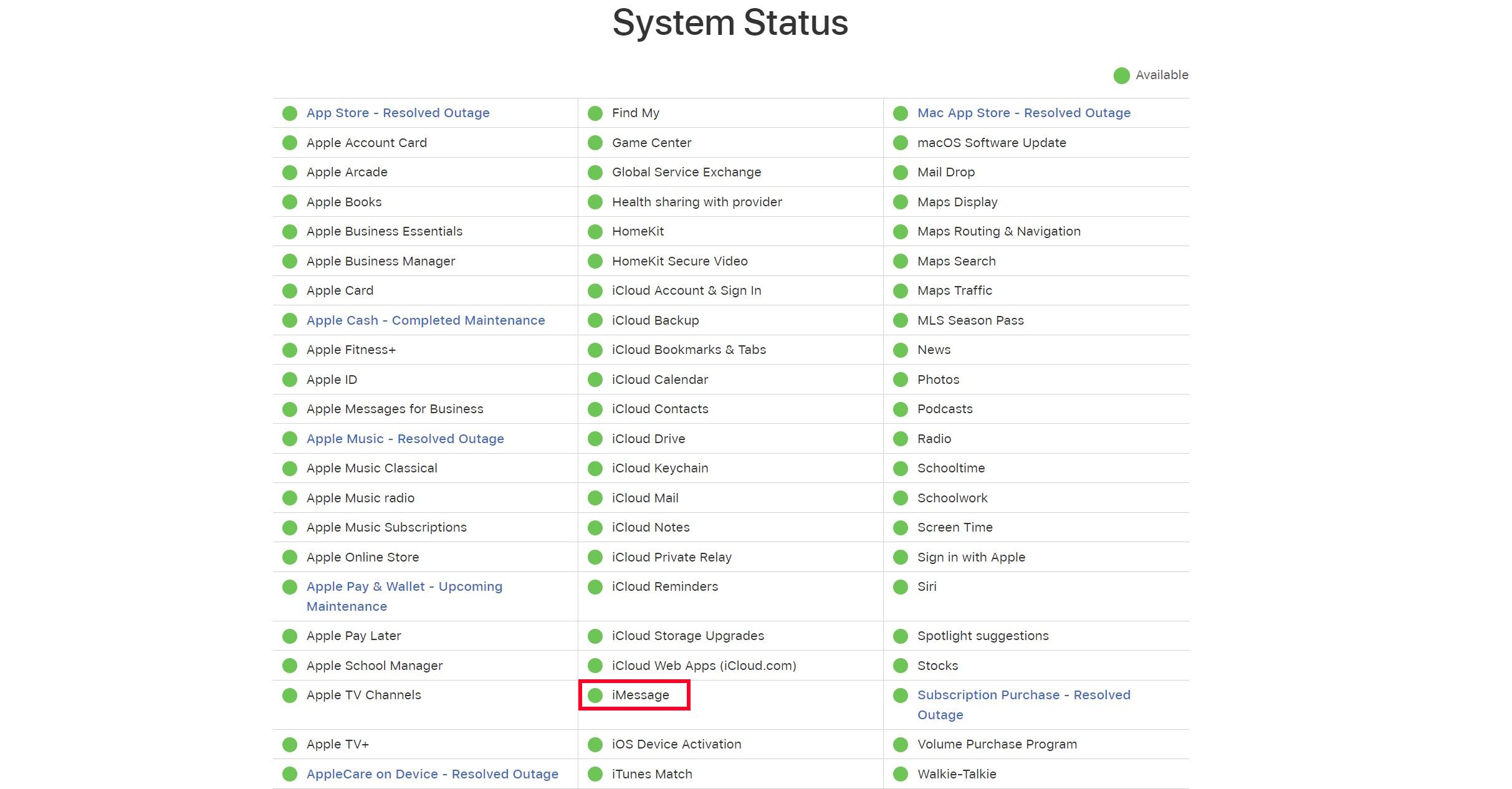Click the status indicator for Apple Card
The height and width of the screenshot is (789, 1512).
pos(290,290)
